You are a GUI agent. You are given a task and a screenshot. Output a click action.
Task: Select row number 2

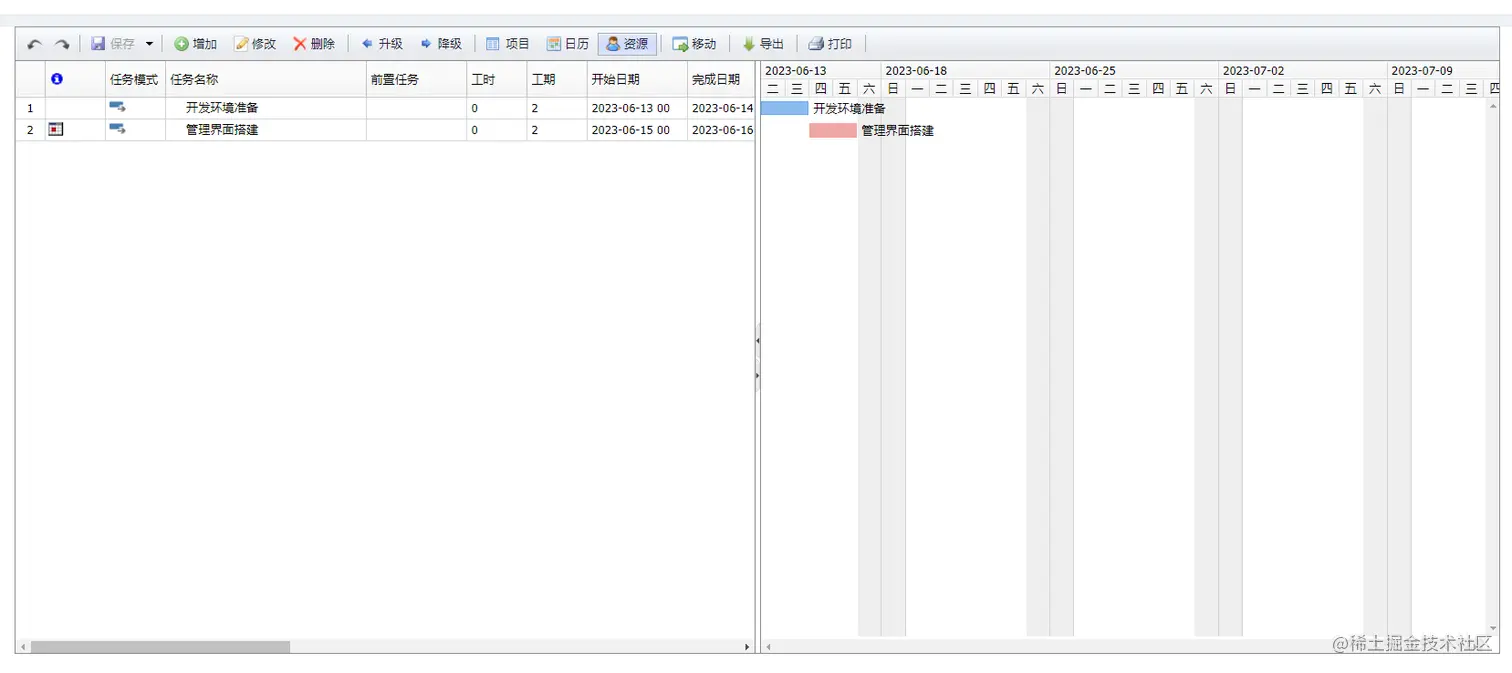click(30, 130)
